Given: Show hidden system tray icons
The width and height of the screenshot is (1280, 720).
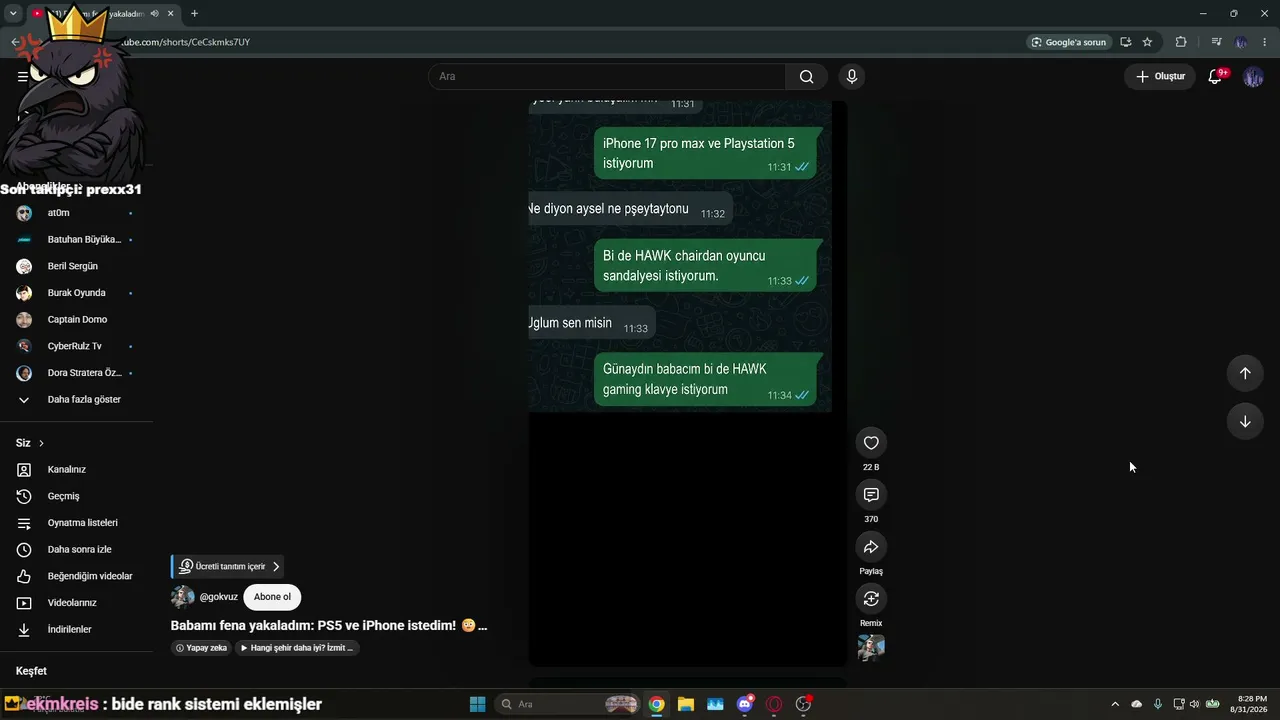Looking at the screenshot, I should click(x=1115, y=704).
